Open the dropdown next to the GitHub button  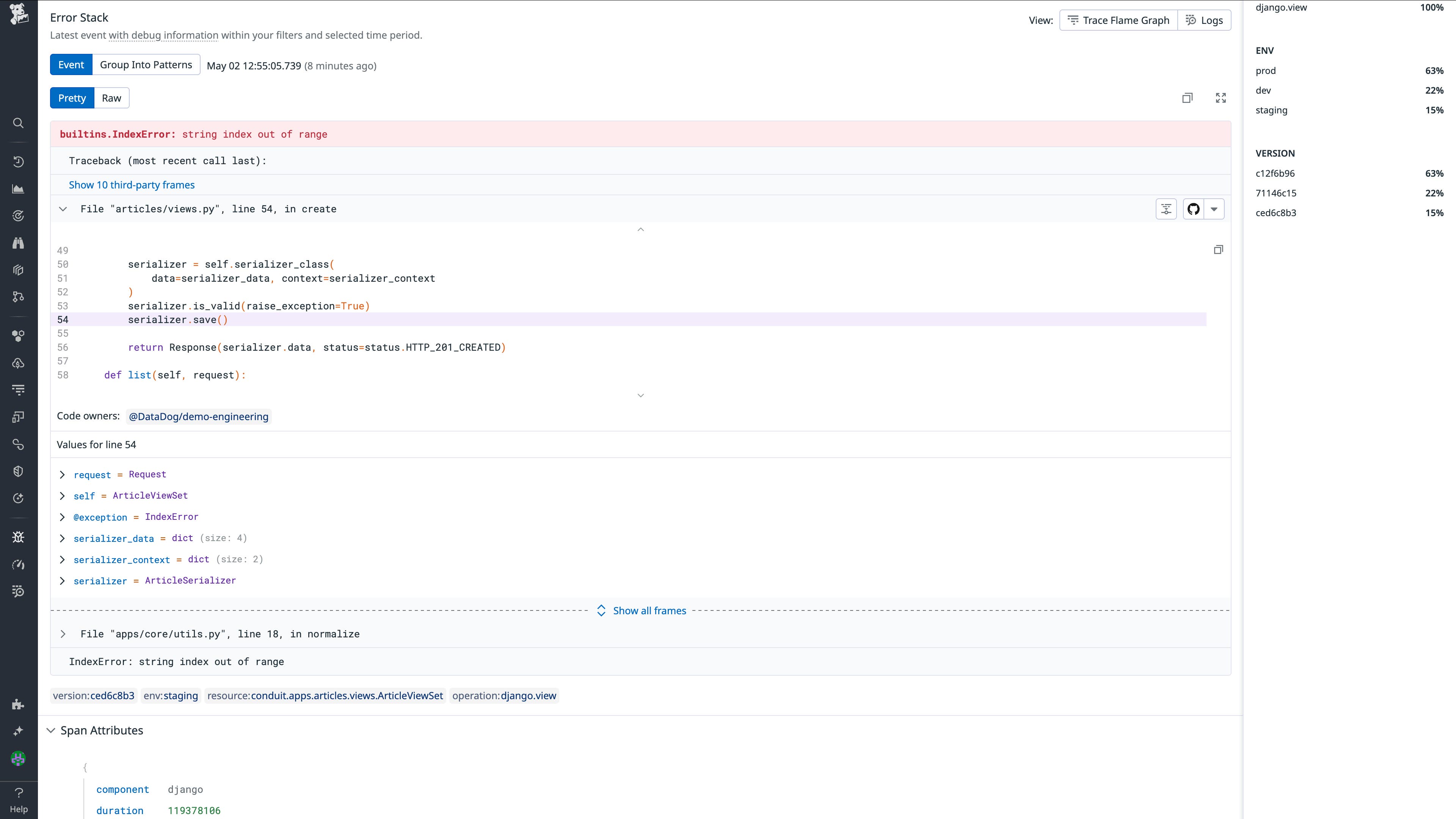1213,209
